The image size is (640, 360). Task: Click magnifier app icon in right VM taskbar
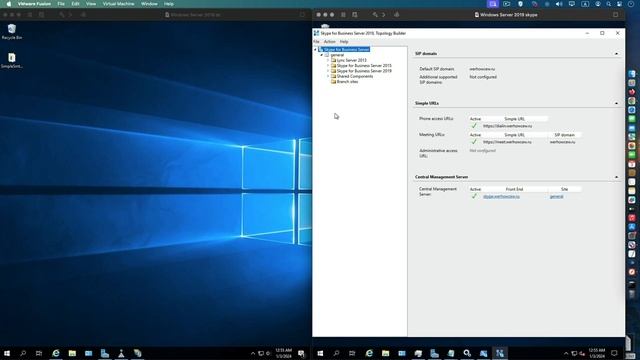[467, 353]
